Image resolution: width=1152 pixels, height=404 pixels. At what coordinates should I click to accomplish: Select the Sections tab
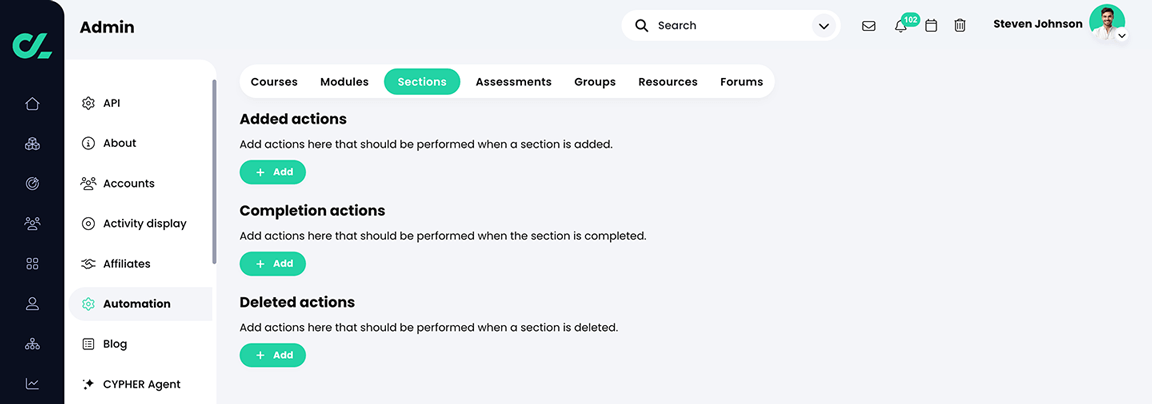click(x=422, y=82)
